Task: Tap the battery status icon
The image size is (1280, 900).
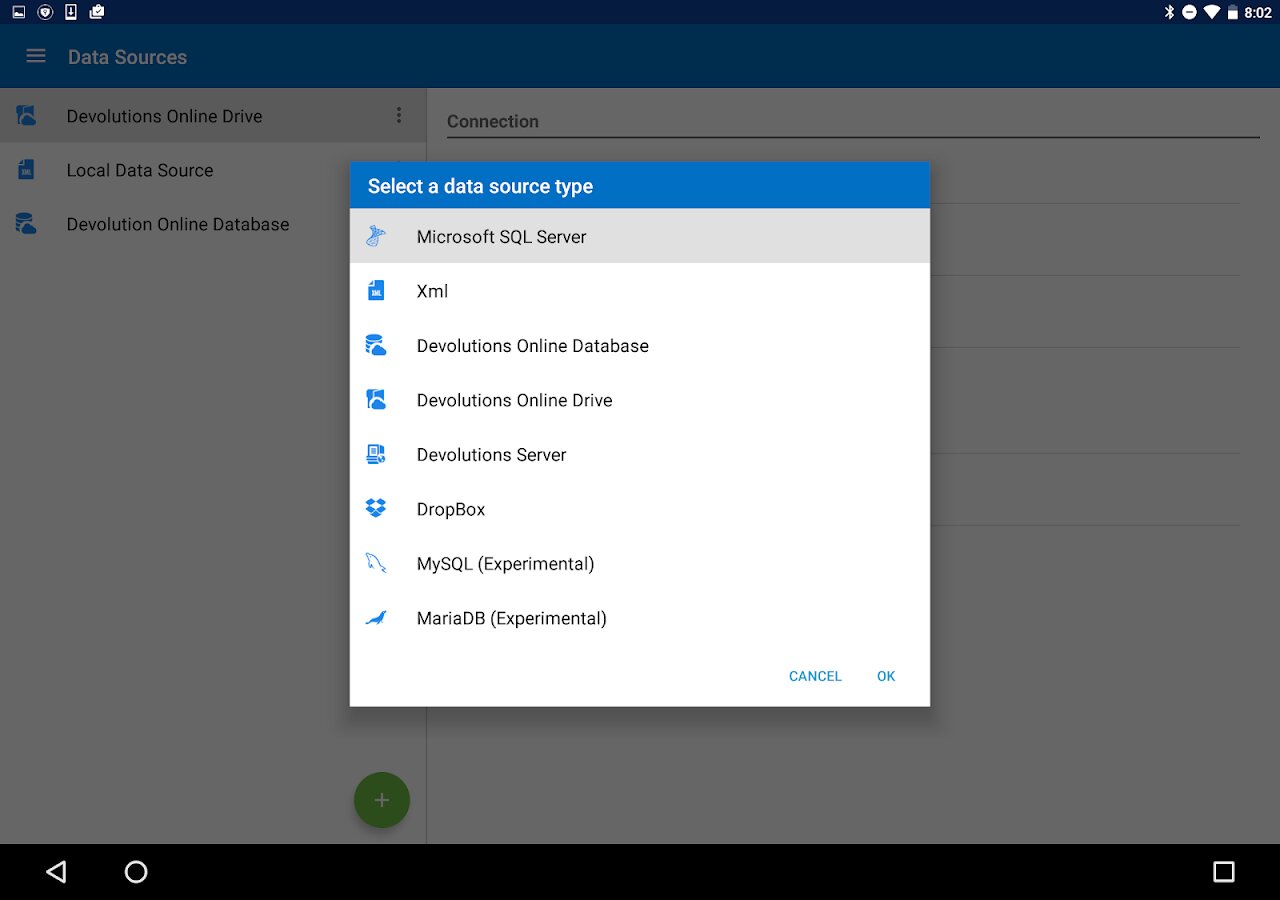Action: click(1232, 12)
